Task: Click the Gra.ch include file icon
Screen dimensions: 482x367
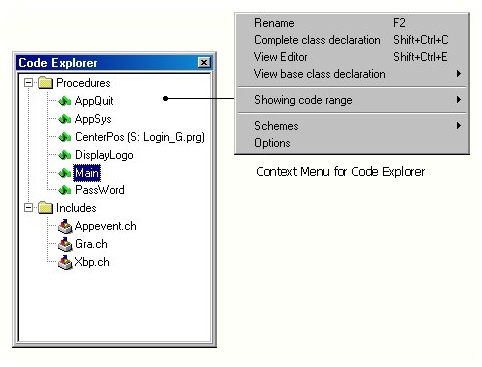Action: pos(65,244)
